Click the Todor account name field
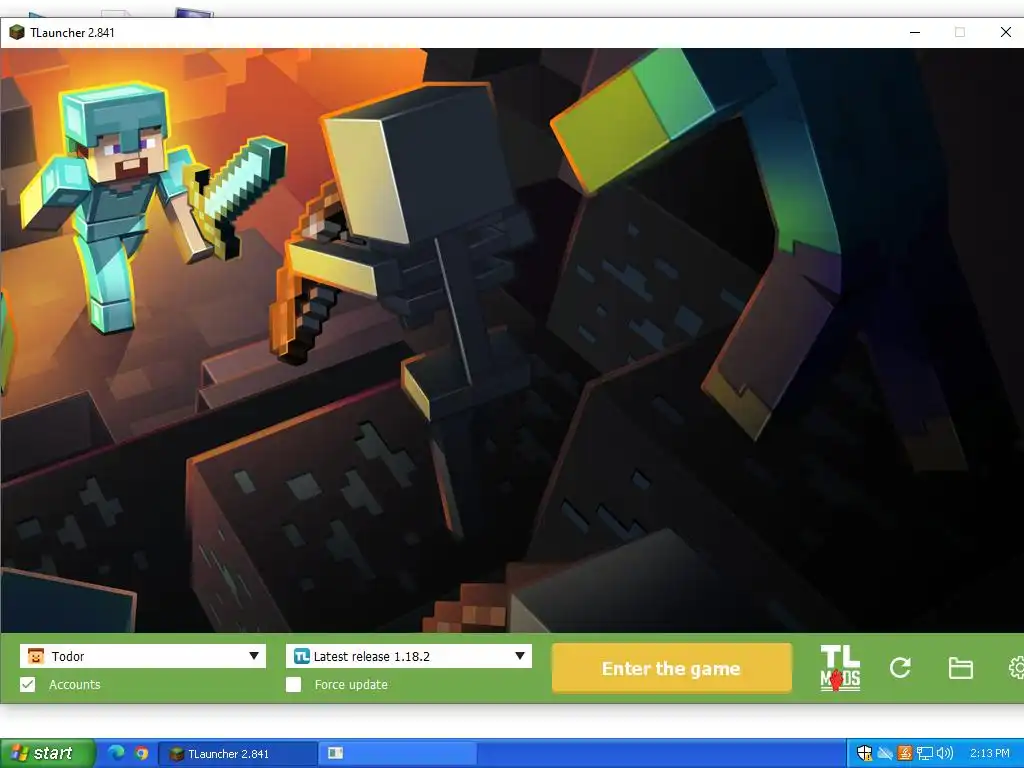Screen dimensions: 1024x768 point(142,656)
